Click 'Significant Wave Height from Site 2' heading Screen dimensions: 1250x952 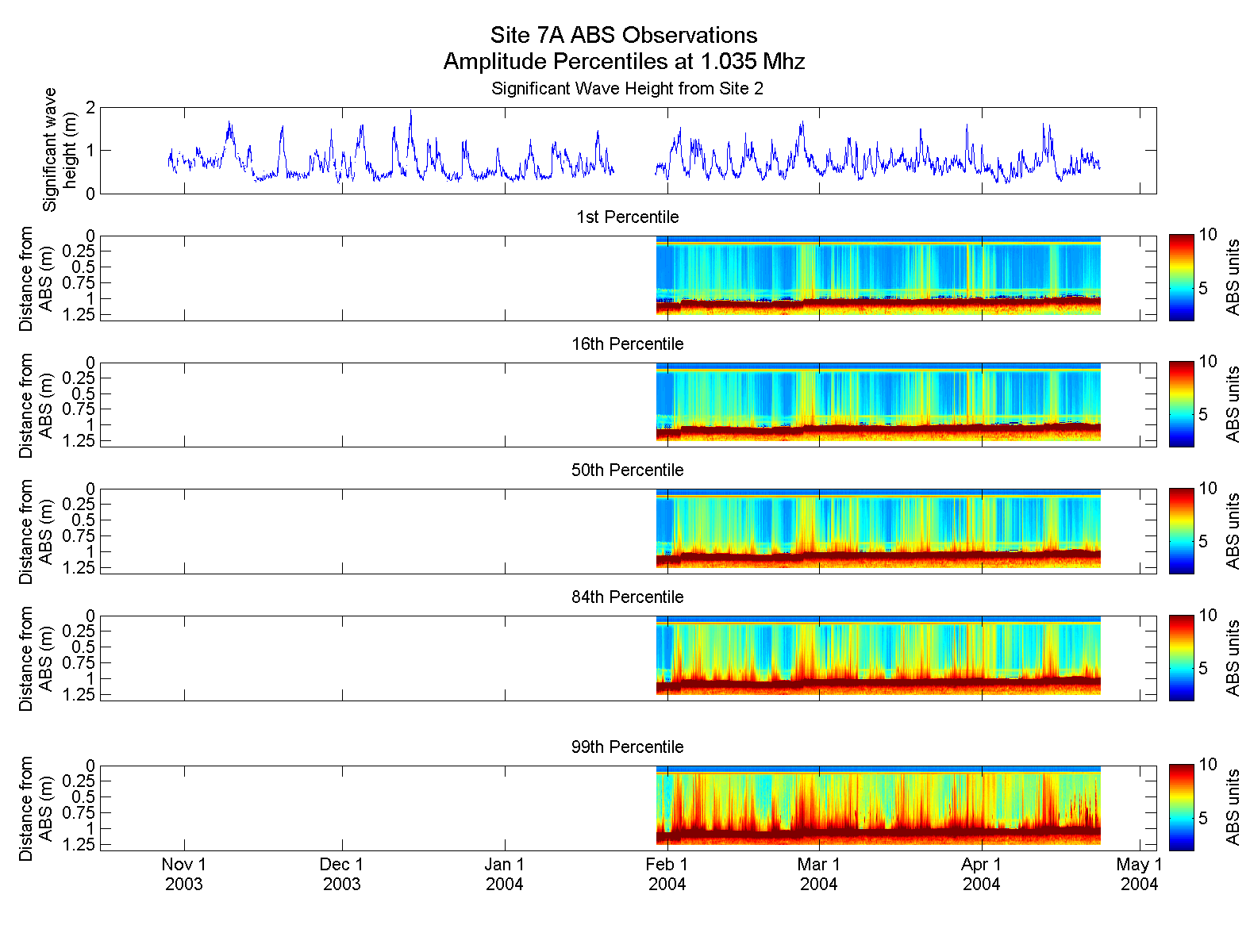tap(627, 88)
